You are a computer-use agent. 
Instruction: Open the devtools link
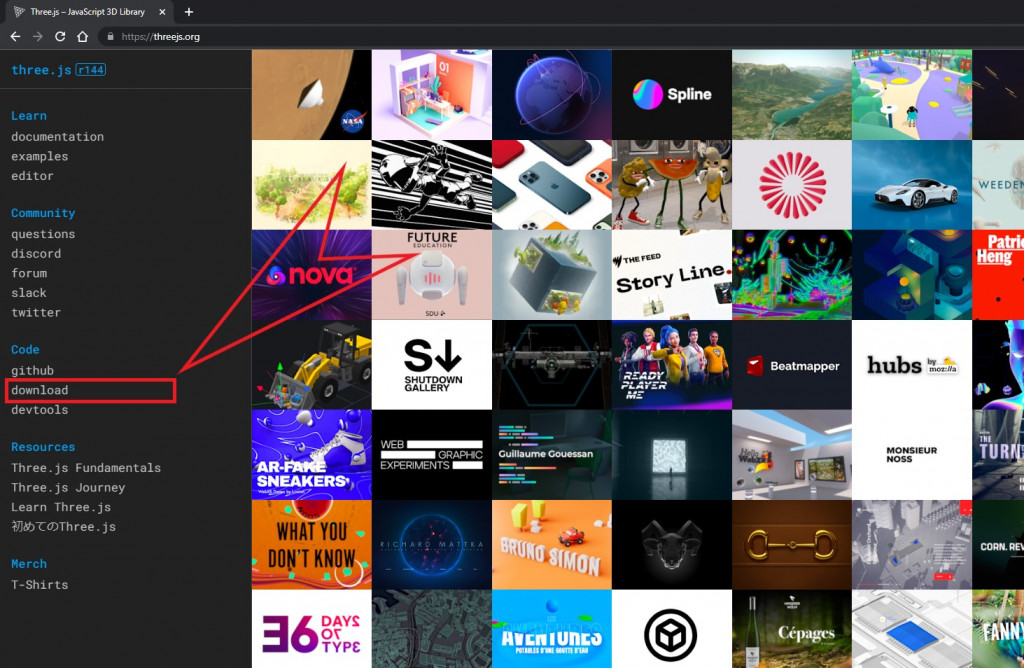(40, 409)
